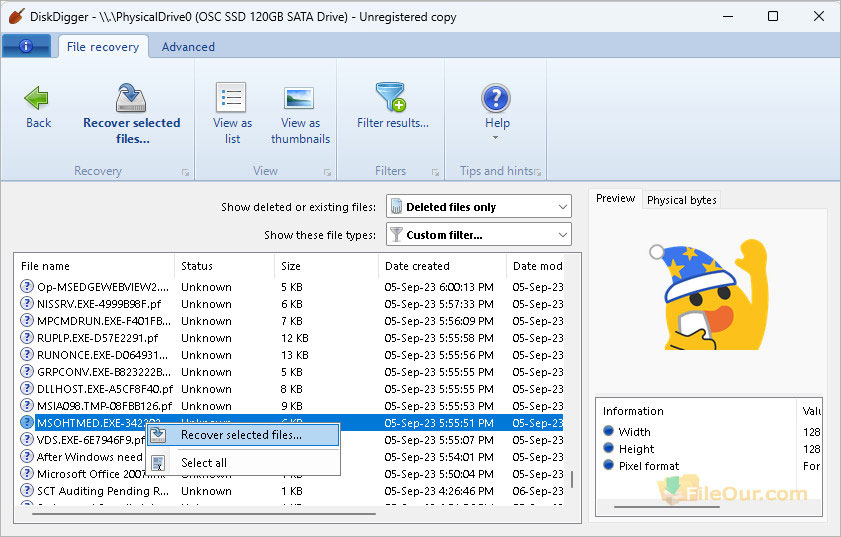Click the question icon beside RUPLP.EXE file
The width and height of the screenshot is (841, 537).
pos(27,337)
